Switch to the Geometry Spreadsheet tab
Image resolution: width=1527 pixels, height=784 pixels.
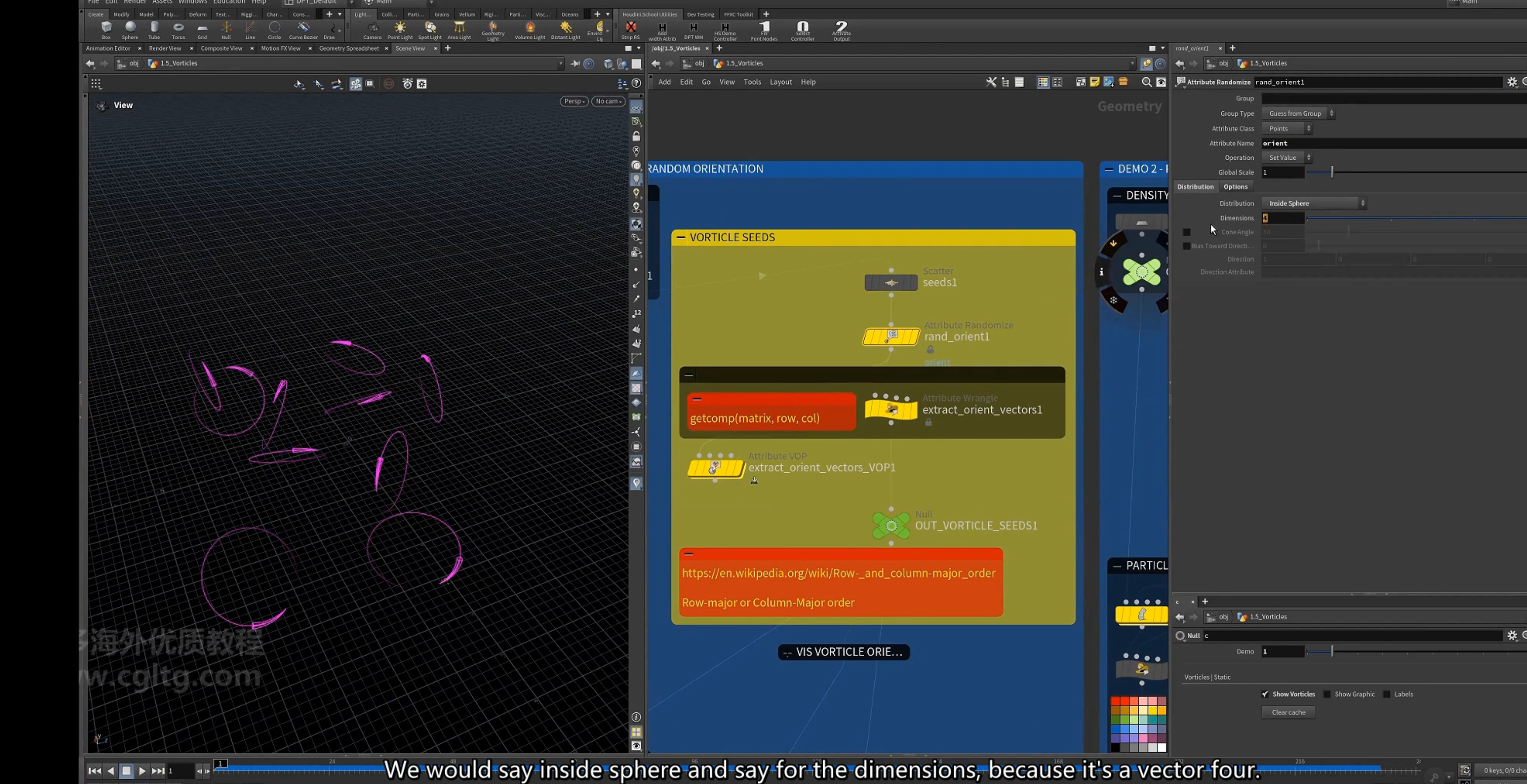(348, 48)
